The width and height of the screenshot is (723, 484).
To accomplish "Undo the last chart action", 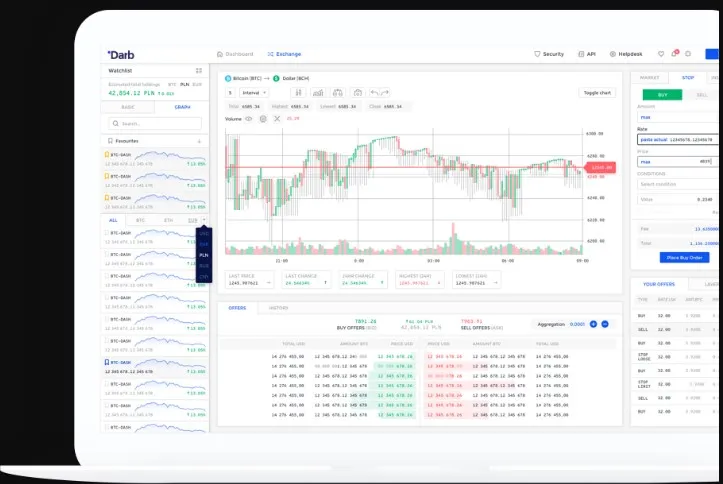I will tap(374, 93).
